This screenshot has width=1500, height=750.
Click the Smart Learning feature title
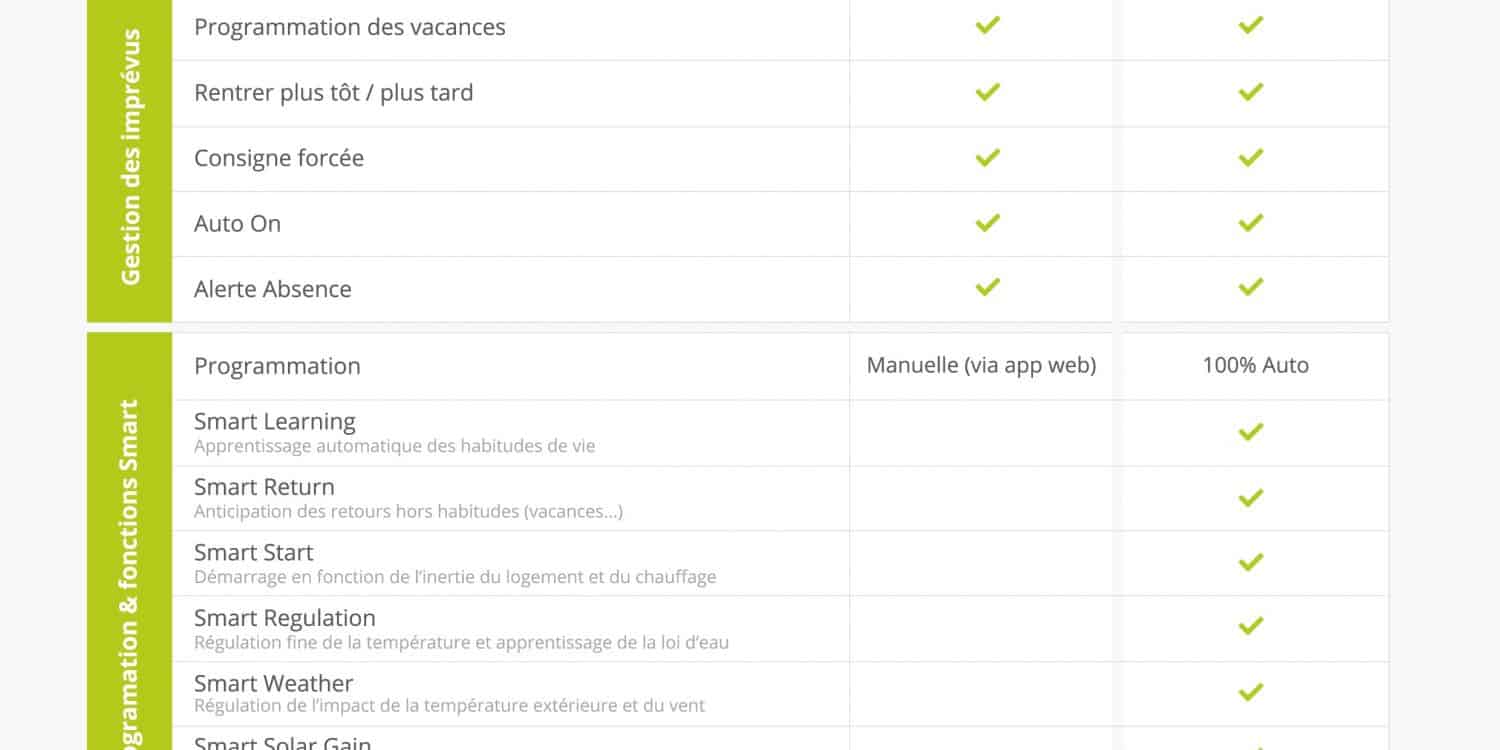[275, 422]
